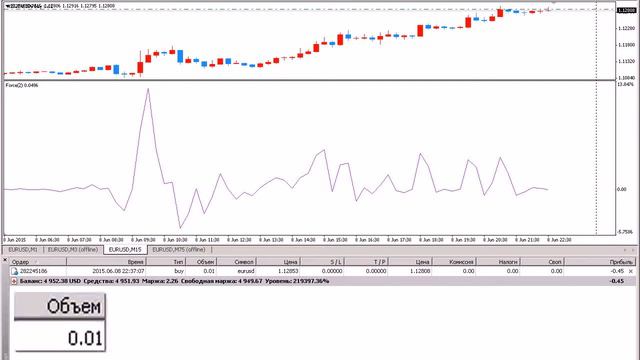Select the EURUSD,M15 chart tab
The image size is (640, 360).
(x=125, y=249)
